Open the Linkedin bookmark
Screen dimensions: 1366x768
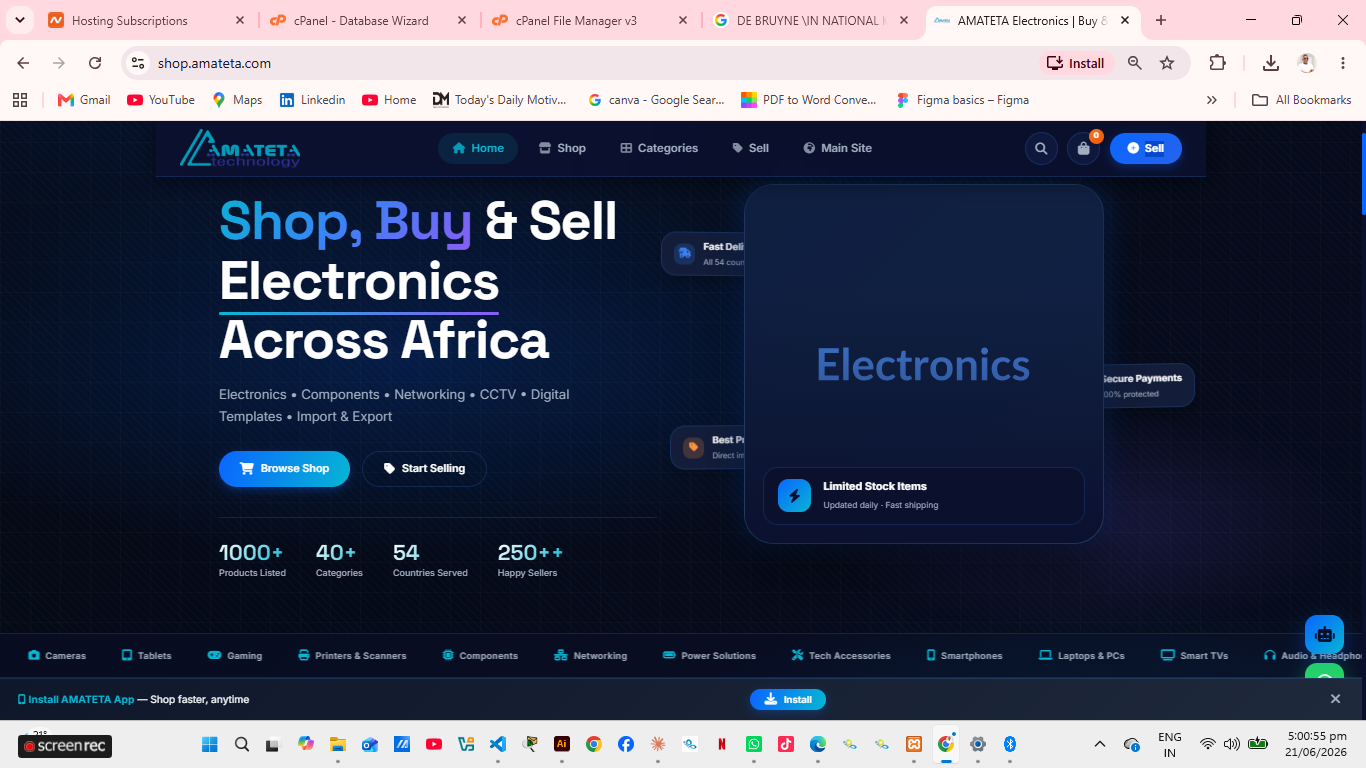(312, 100)
